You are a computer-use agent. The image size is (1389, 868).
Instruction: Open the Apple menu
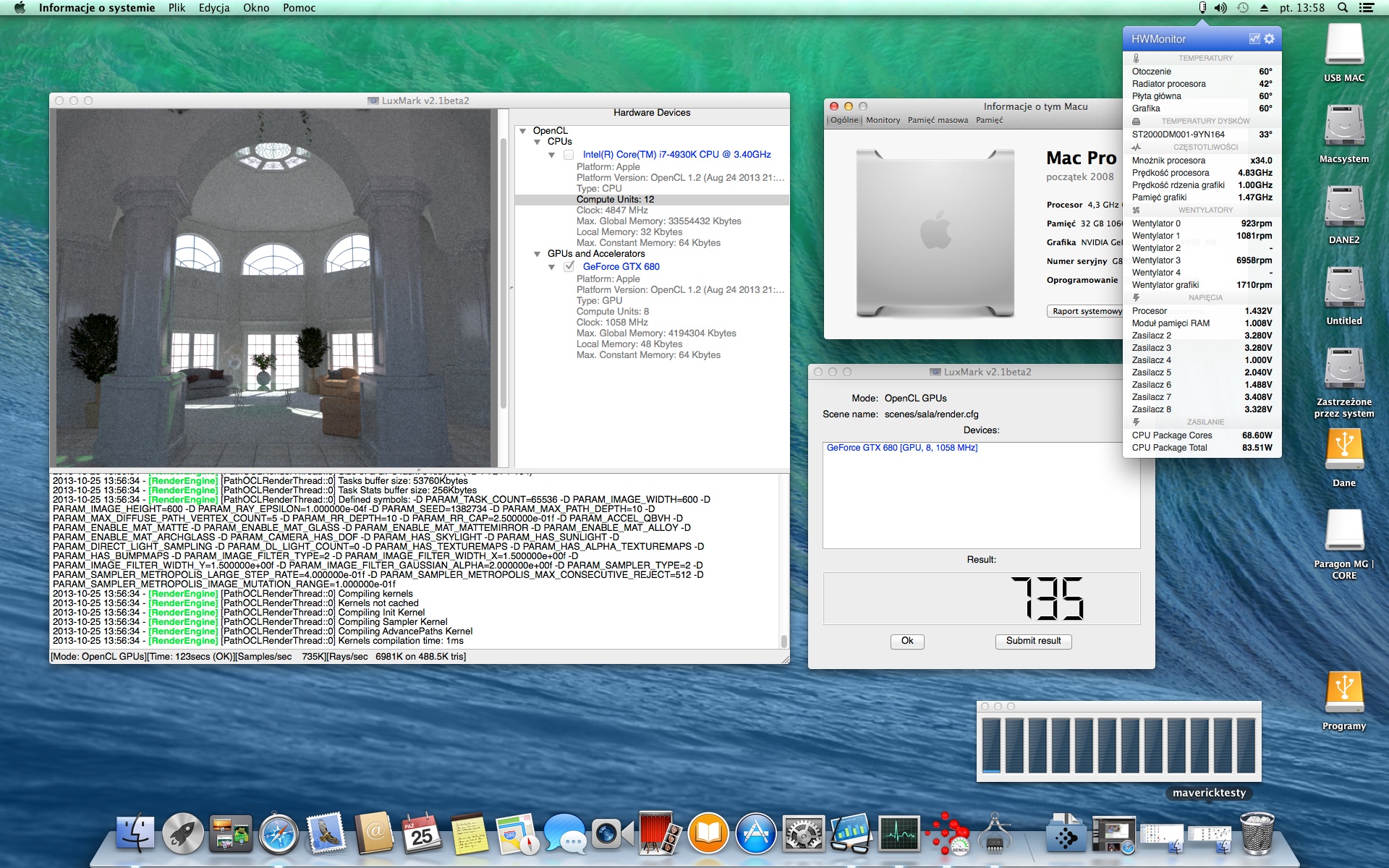(20, 8)
